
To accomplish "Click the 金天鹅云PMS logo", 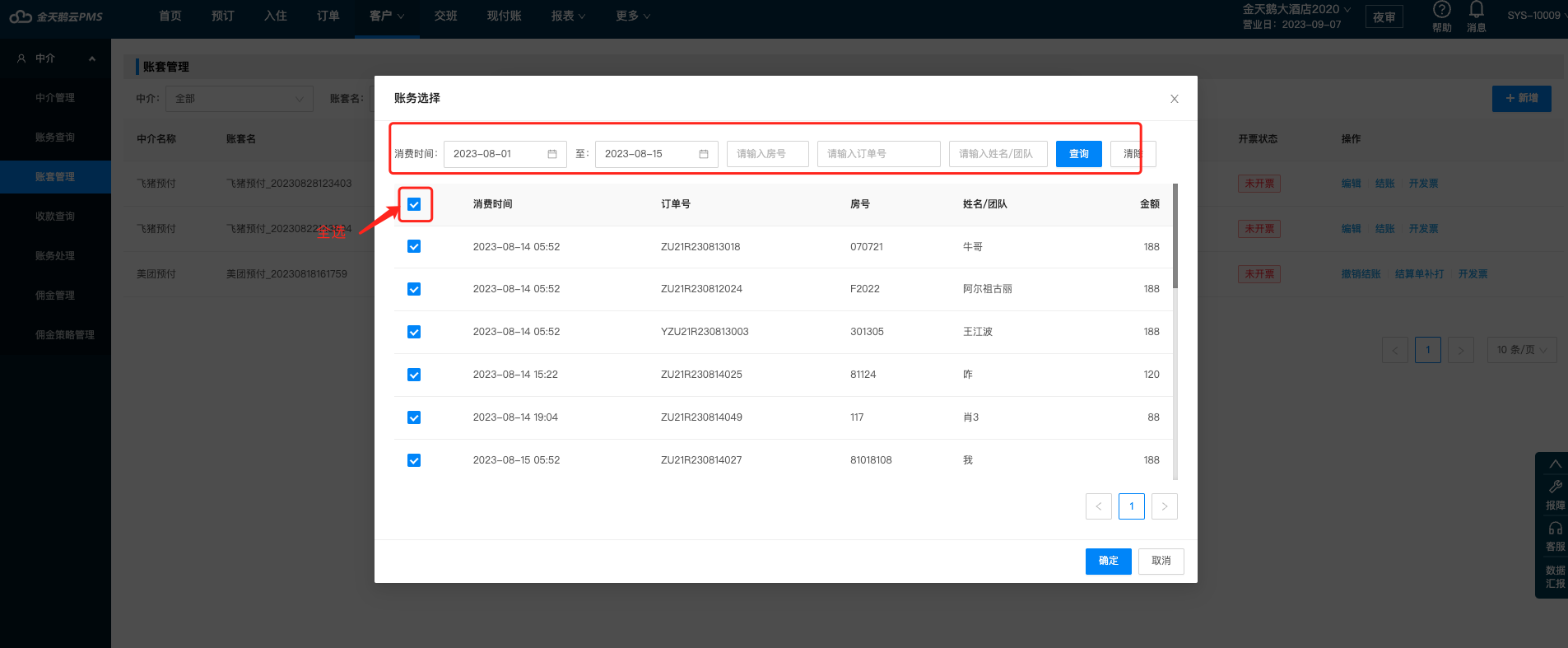I will pos(56,16).
